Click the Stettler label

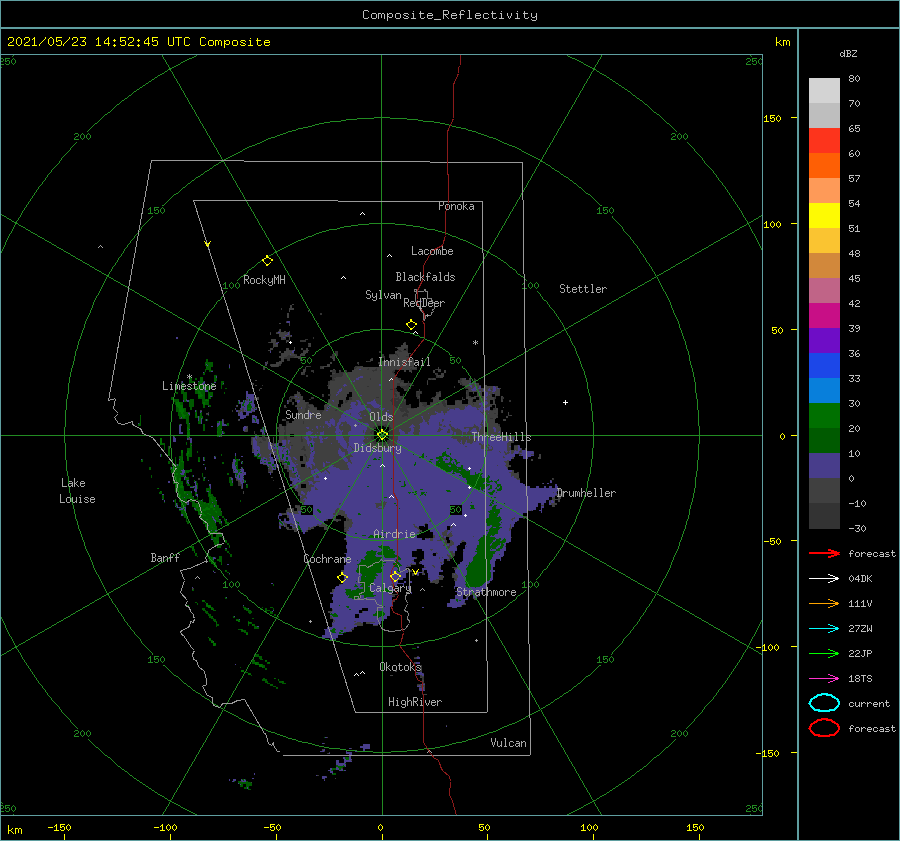(x=583, y=289)
